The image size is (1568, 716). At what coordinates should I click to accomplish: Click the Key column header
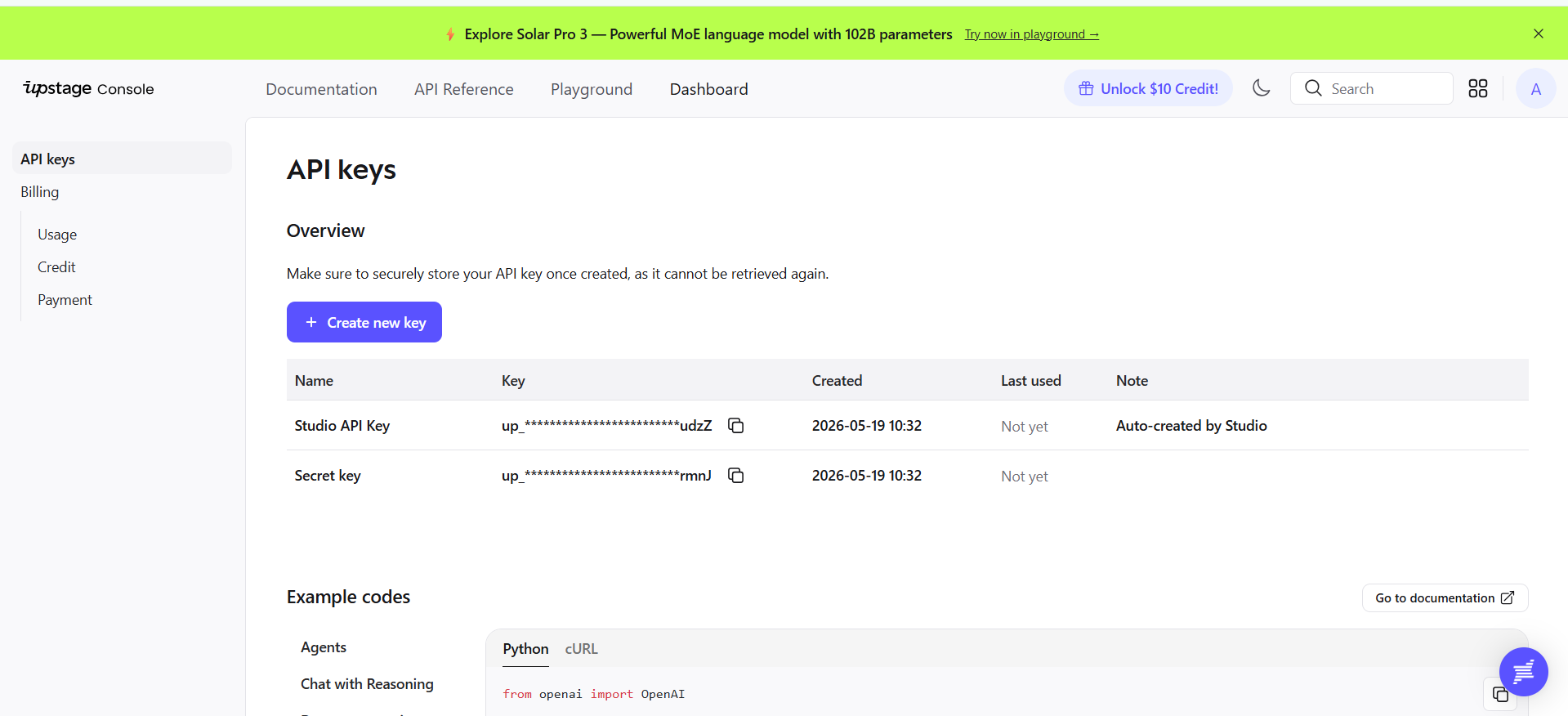click(513, 381)
